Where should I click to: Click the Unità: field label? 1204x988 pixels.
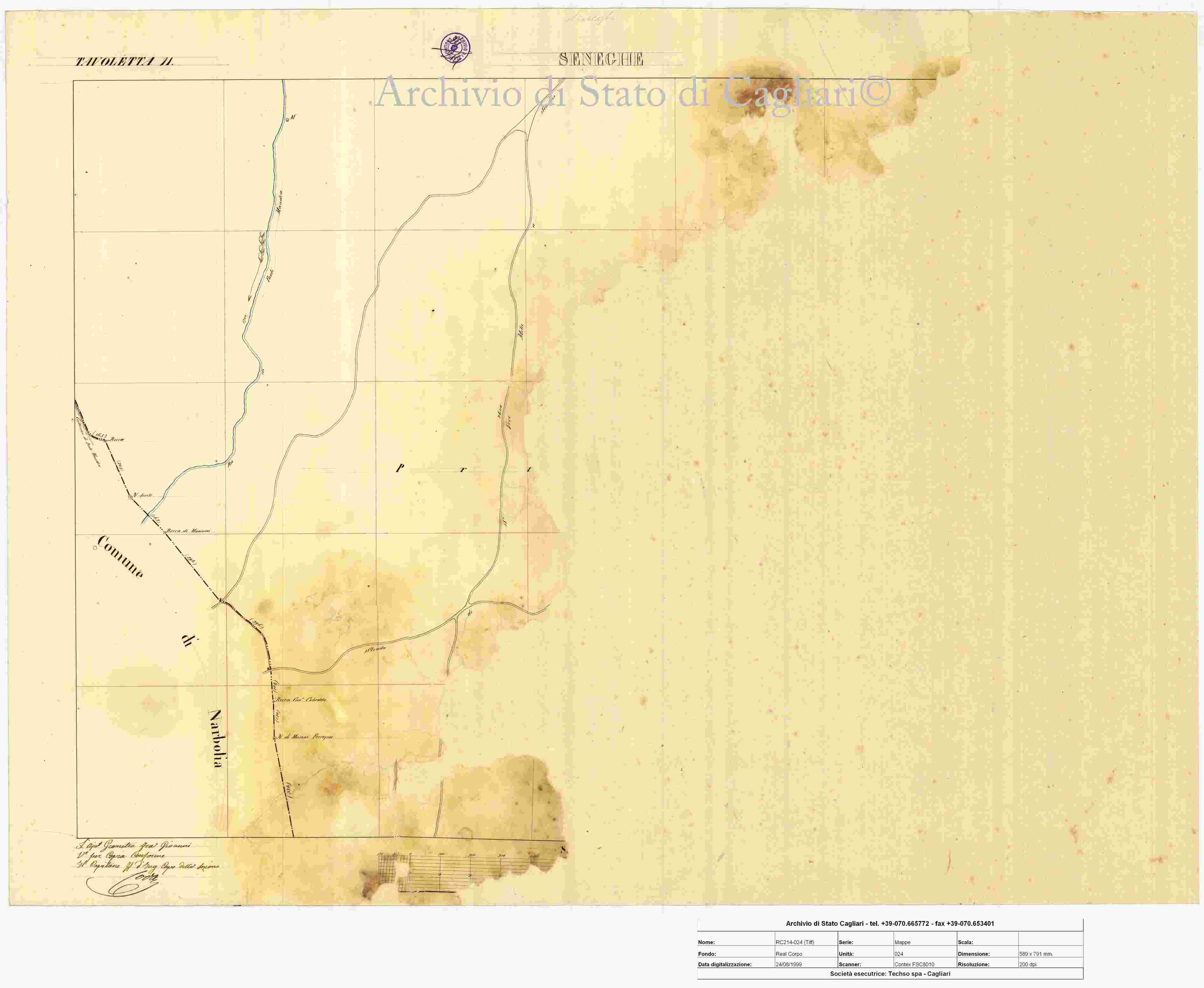[846, 954]
